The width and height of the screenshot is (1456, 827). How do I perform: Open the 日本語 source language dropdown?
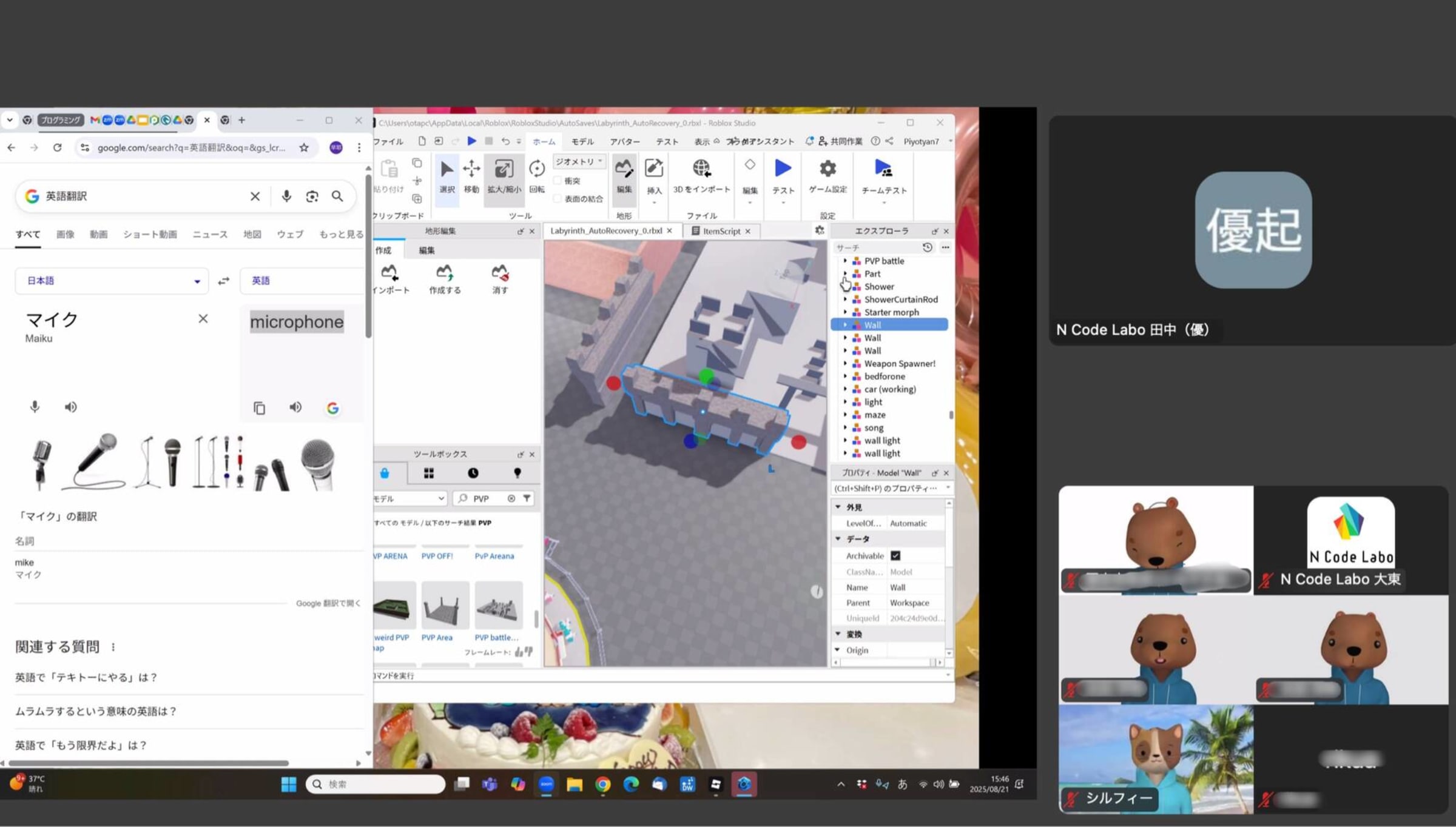pyautogui.click(x=112, y=281)
